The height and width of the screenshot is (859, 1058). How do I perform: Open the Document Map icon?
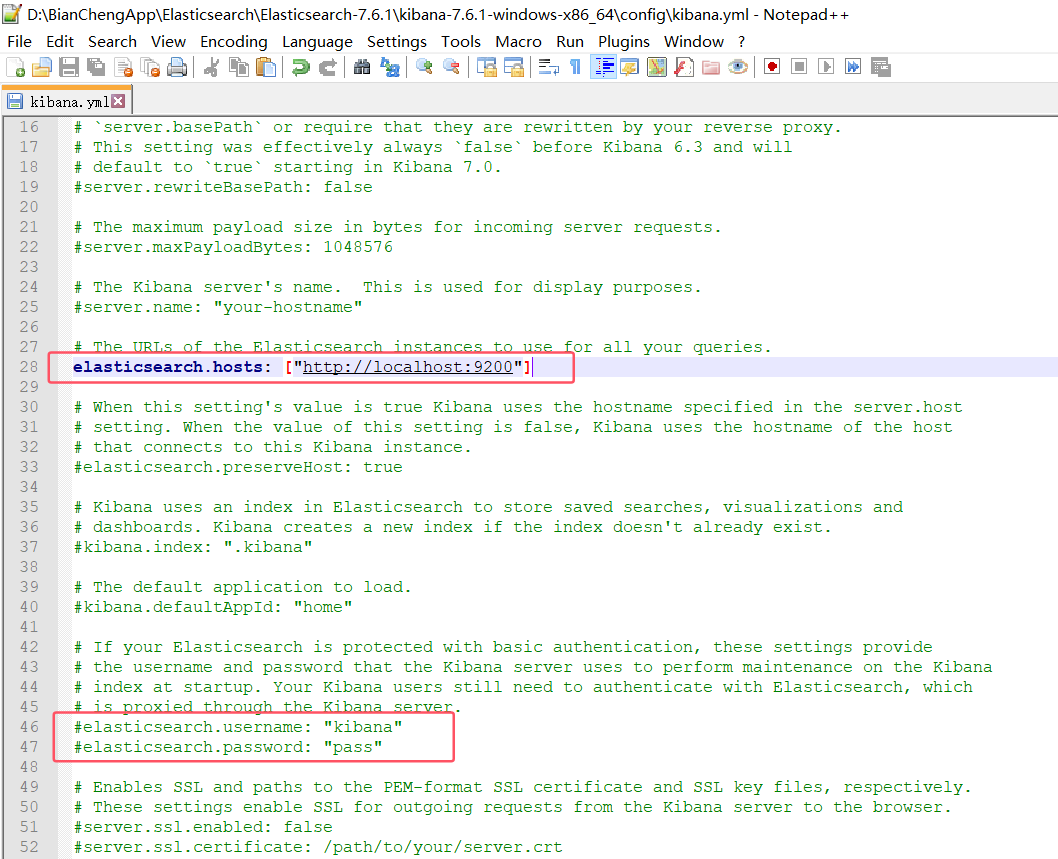[x=657, y=67]
